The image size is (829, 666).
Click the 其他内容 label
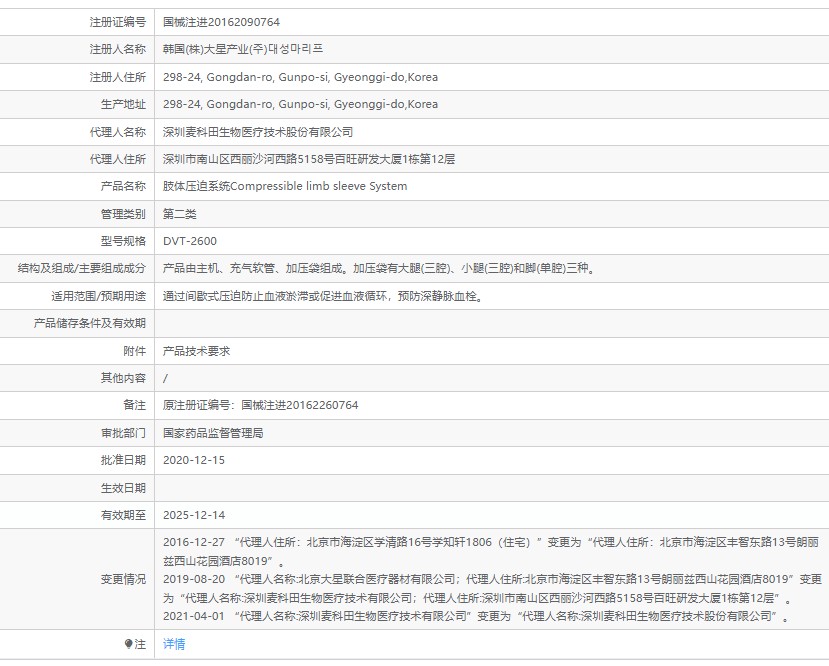[x=123, y=378]
